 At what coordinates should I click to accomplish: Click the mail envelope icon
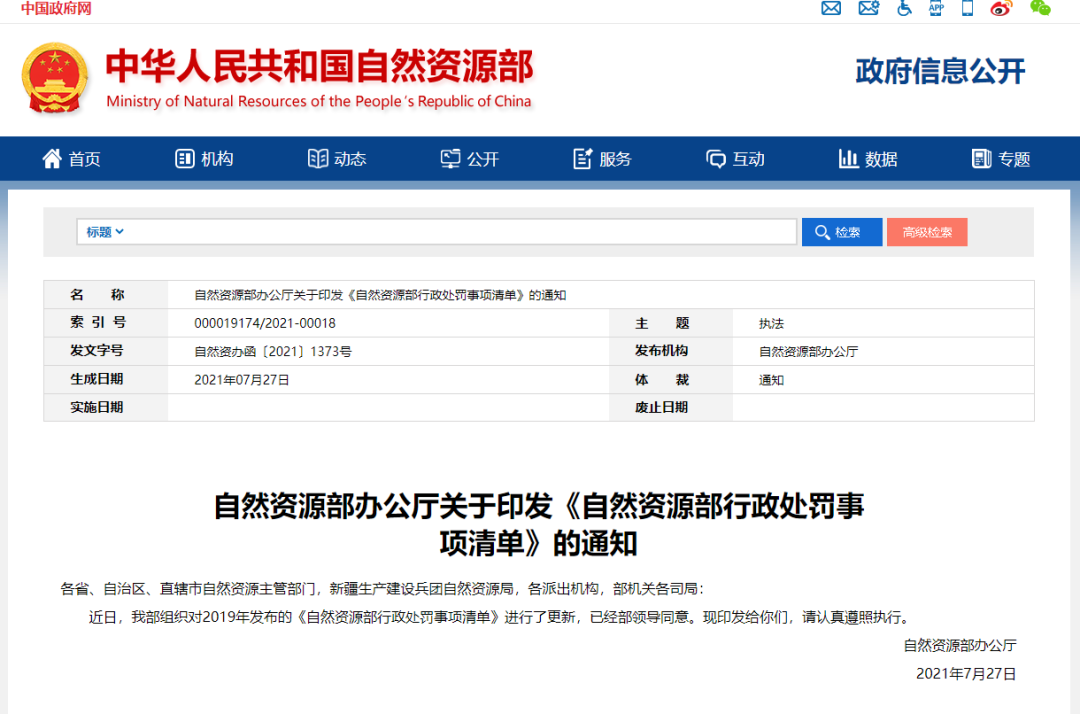831,9
